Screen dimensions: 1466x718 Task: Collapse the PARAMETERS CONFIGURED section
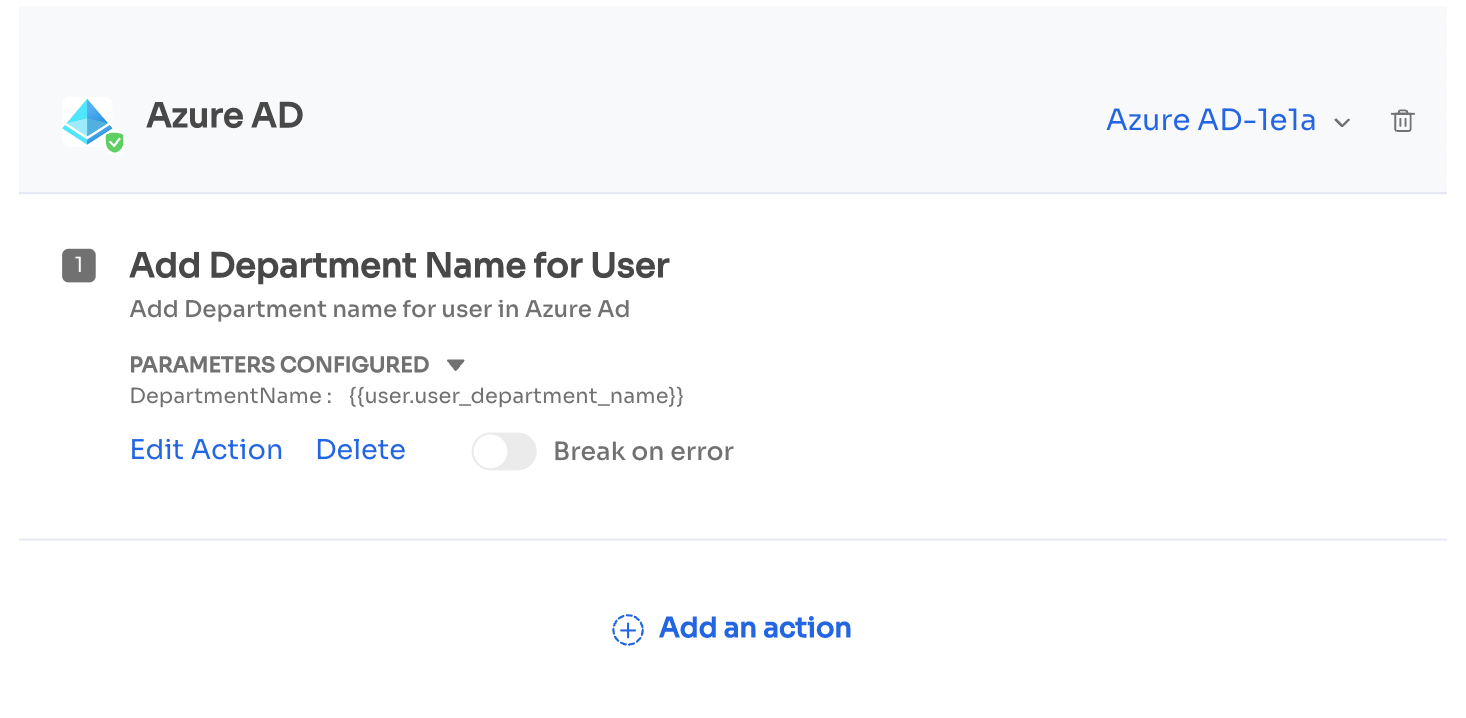point(455,364)
